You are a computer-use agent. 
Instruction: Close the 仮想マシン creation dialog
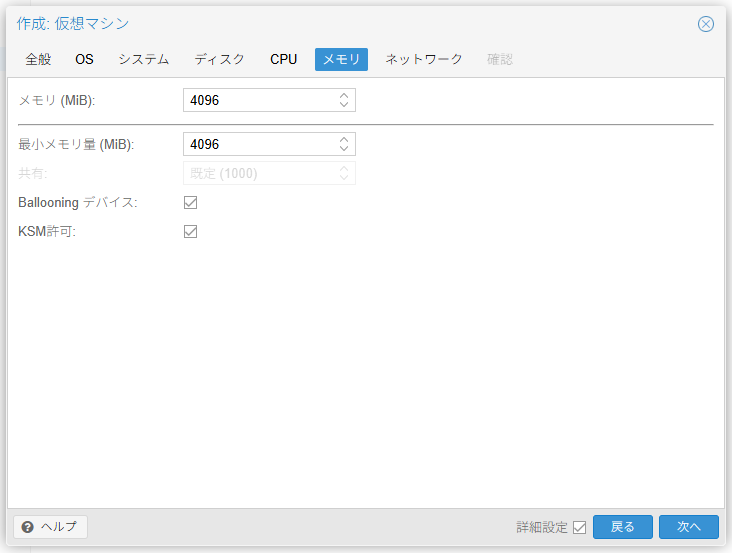click(706, 24)
